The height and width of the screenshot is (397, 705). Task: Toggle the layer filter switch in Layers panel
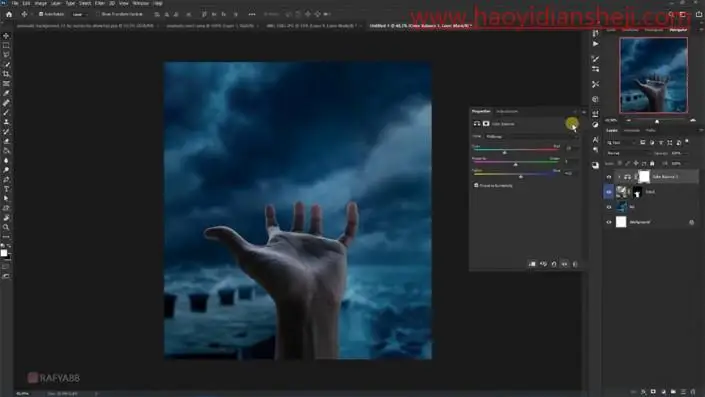[687, 142]
